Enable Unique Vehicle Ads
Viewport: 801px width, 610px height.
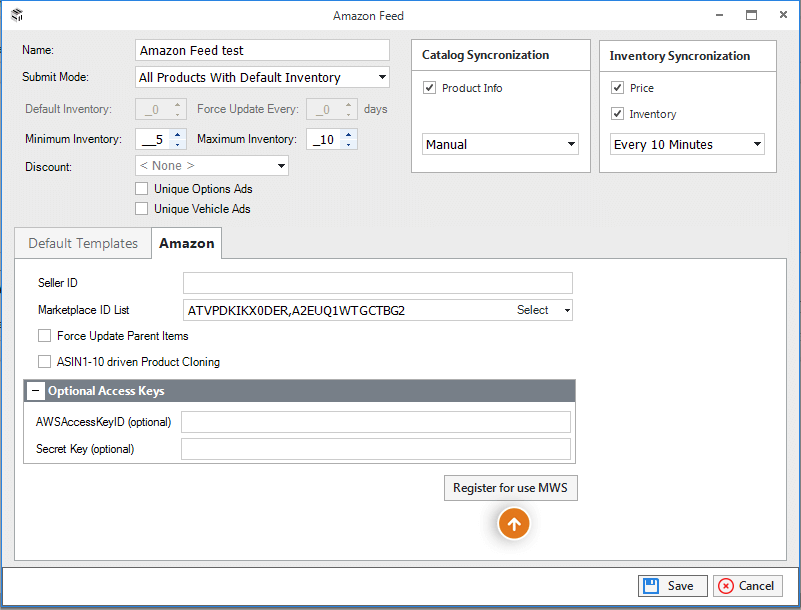point(142,208)
